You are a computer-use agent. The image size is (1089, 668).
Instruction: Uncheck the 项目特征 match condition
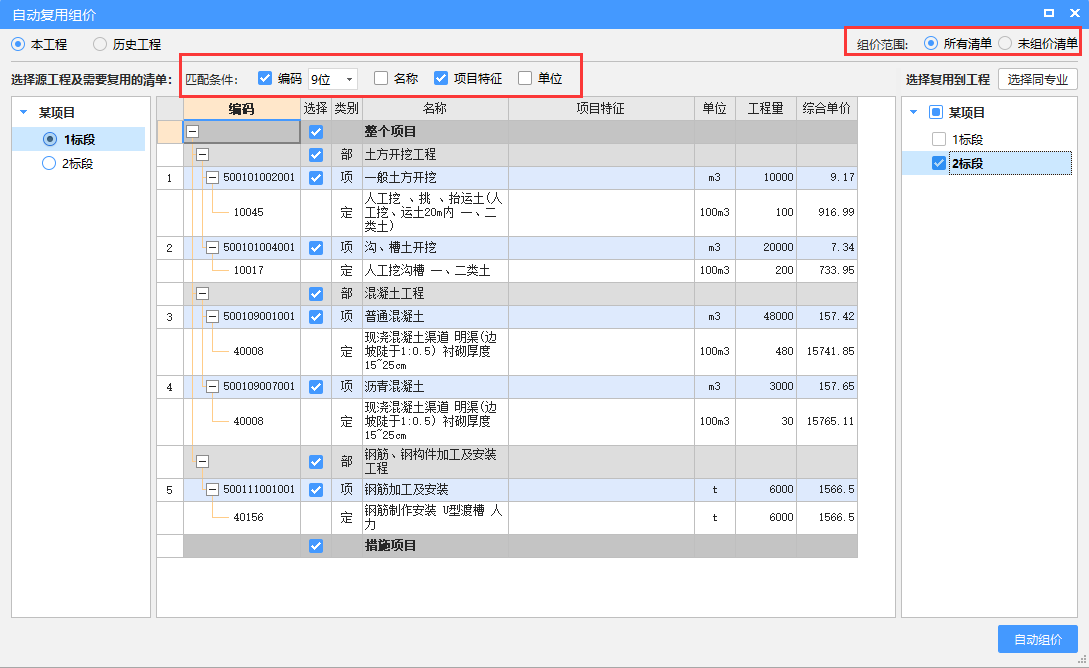click(441, 78)
